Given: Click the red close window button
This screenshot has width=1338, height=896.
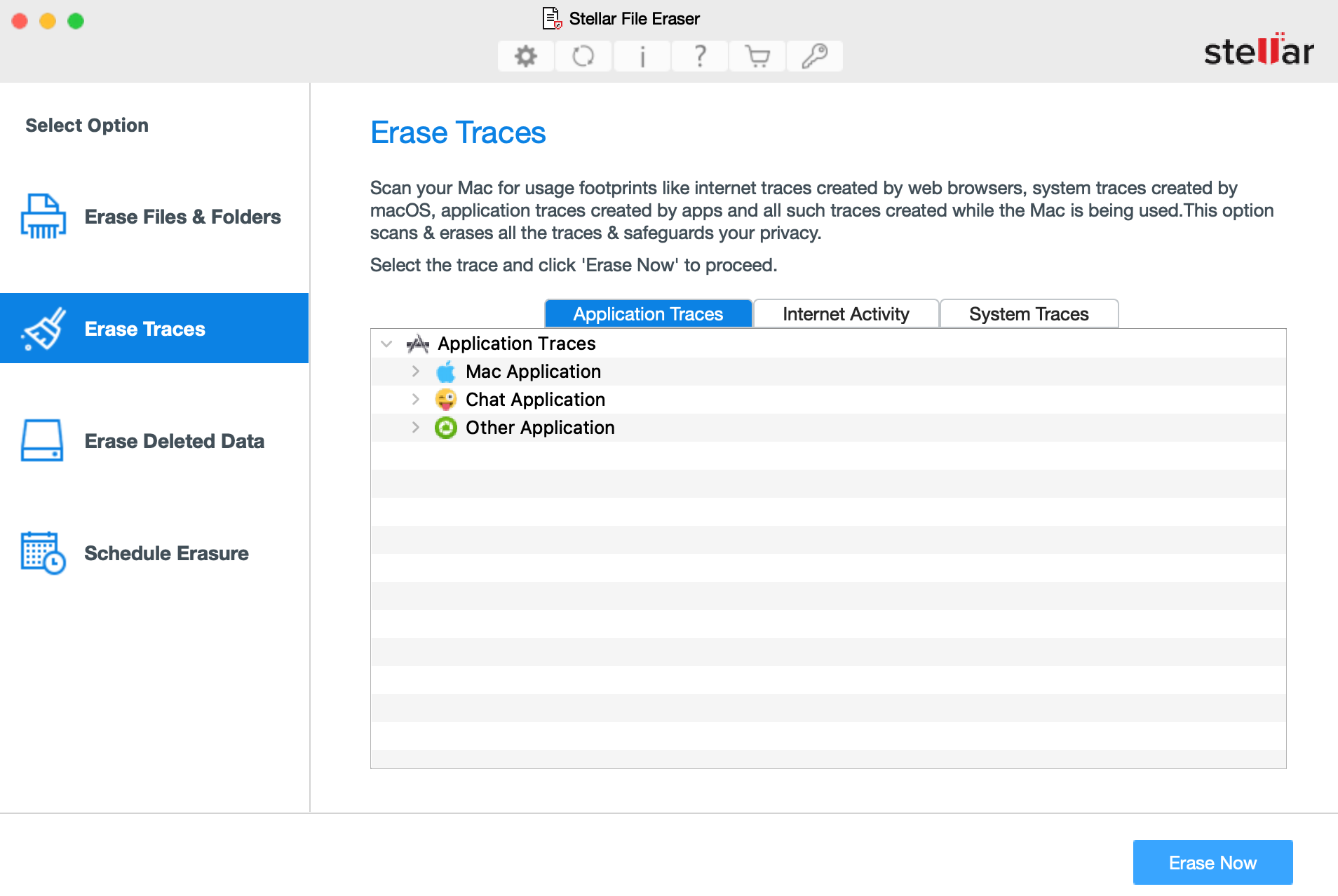Looking at the screenshot, I should point(20,21).
